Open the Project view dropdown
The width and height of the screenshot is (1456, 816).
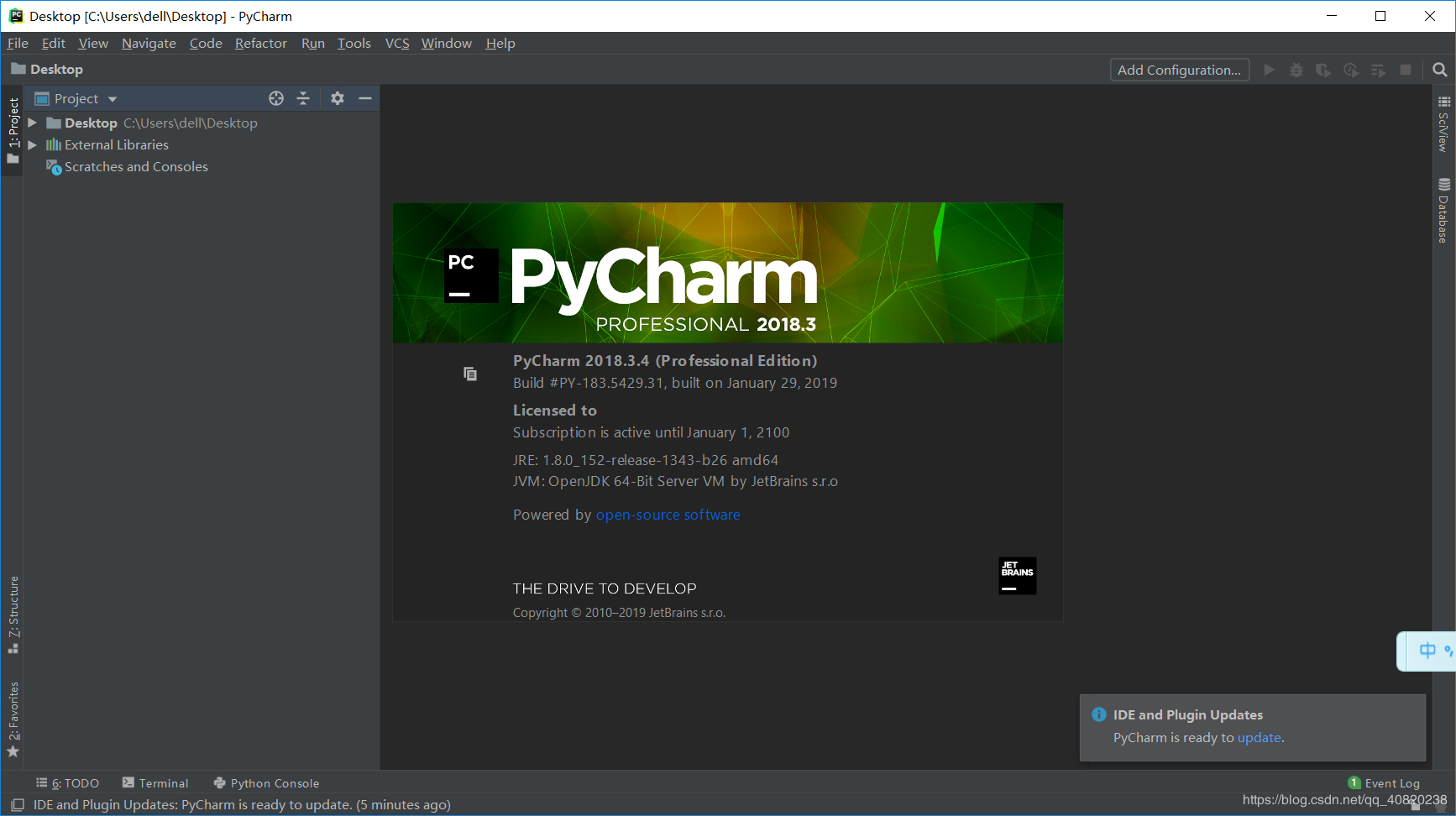click(113, 98)
